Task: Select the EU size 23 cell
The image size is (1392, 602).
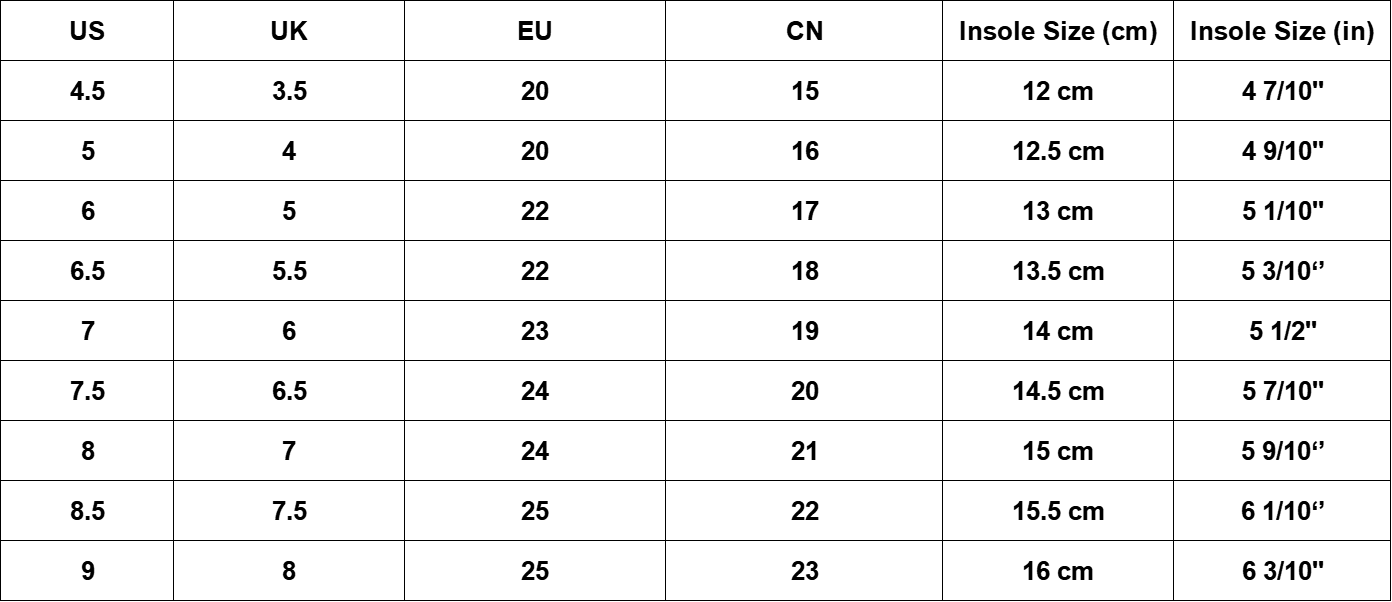Action: click(x=535, y=331)
